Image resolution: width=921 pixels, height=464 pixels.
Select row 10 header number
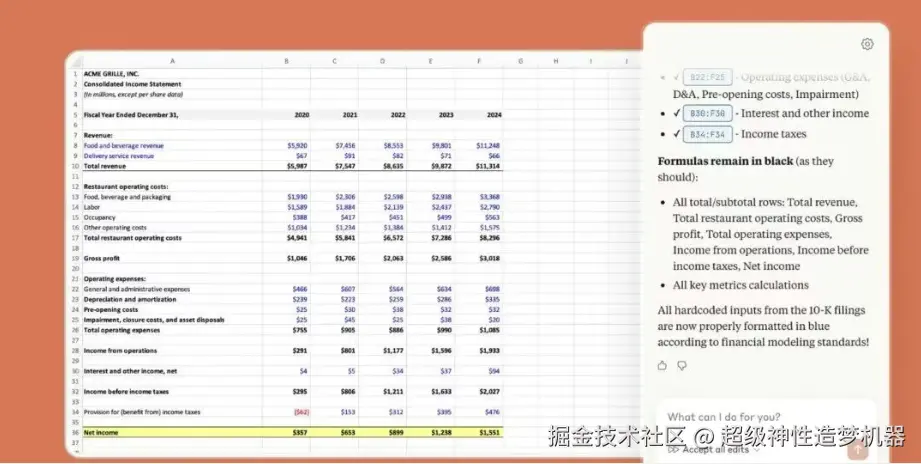coord(75,166)
